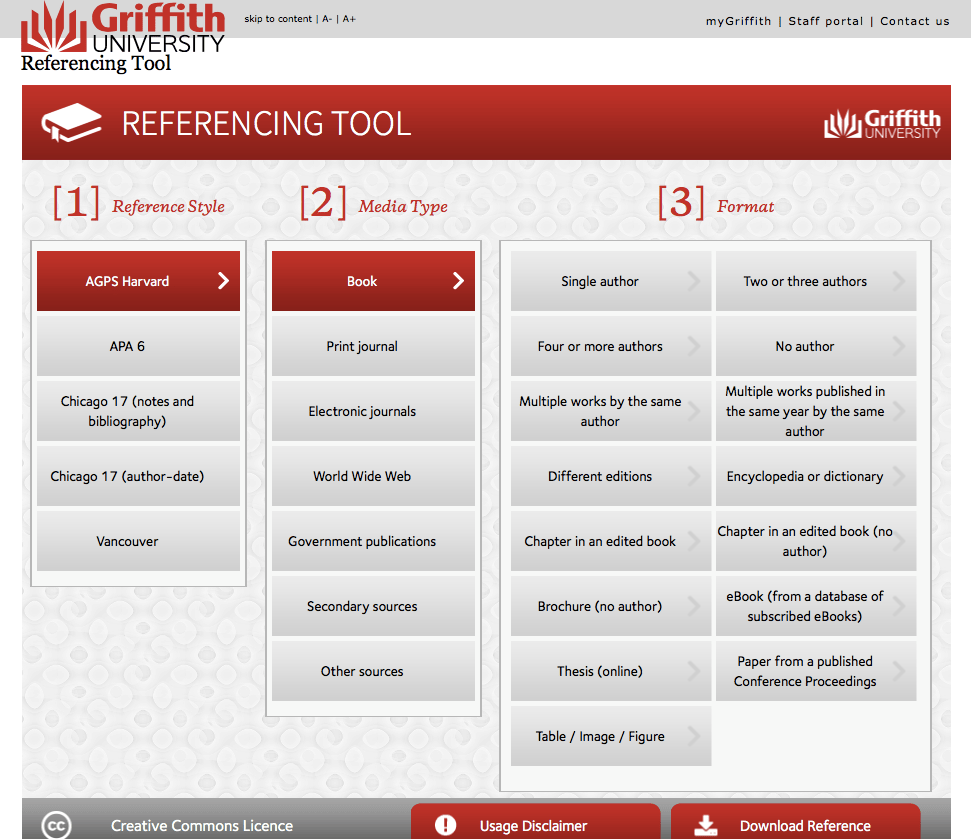Viewport: 971px width, 839px height.
Task: Select the AGPS Harvard reference style
Action: [138, 281]
